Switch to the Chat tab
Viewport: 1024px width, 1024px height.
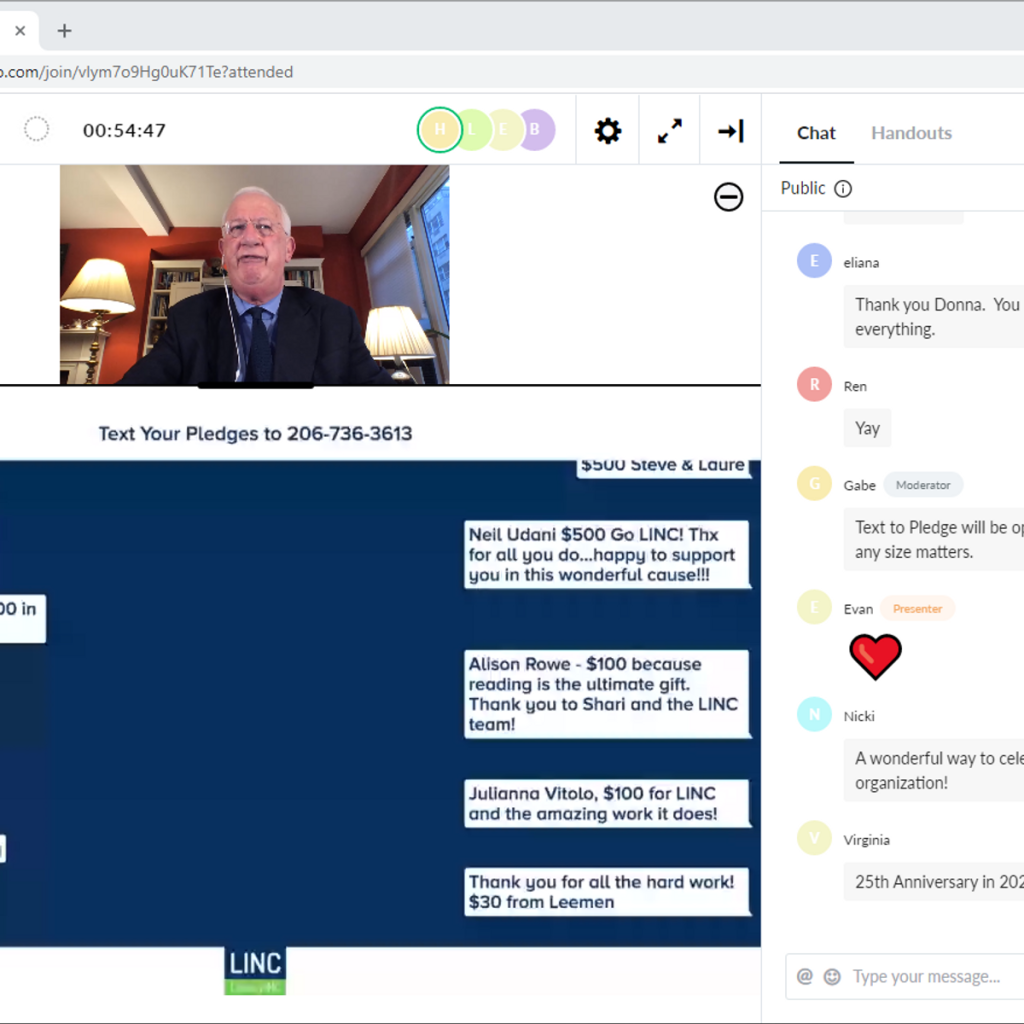816,133
